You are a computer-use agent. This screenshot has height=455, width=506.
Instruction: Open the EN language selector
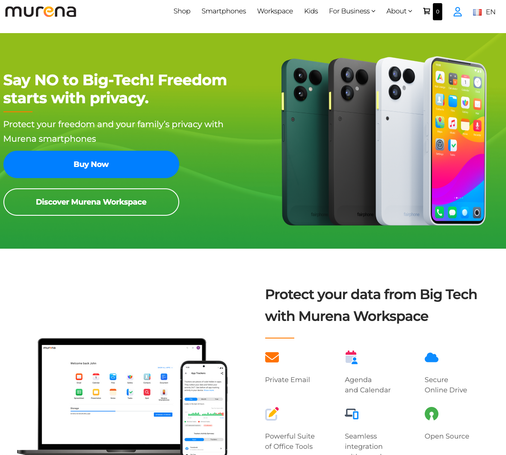[490, 12]
